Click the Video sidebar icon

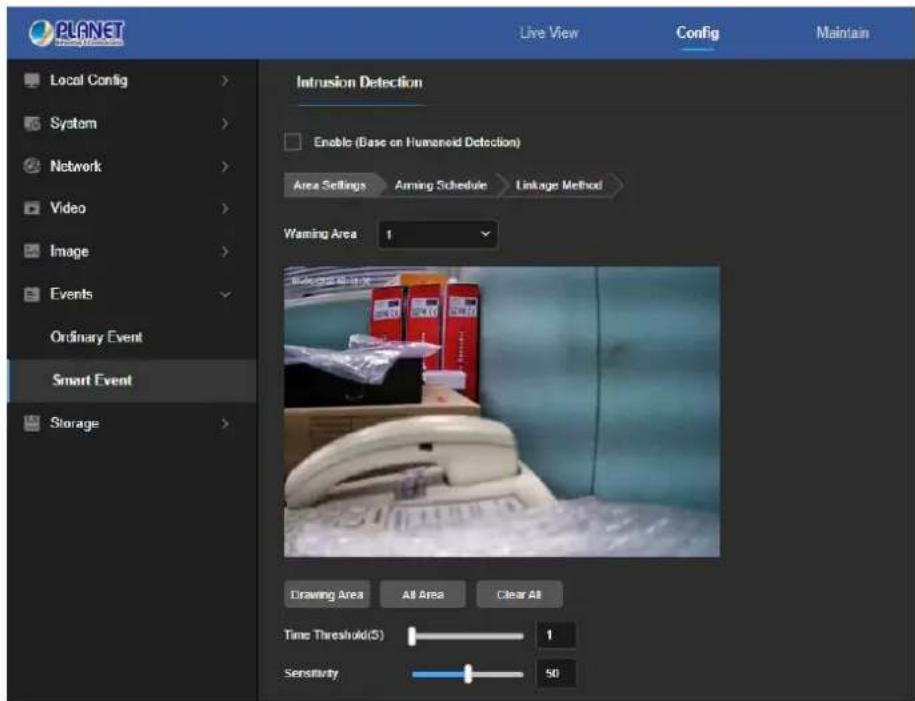tap(32, 208)
